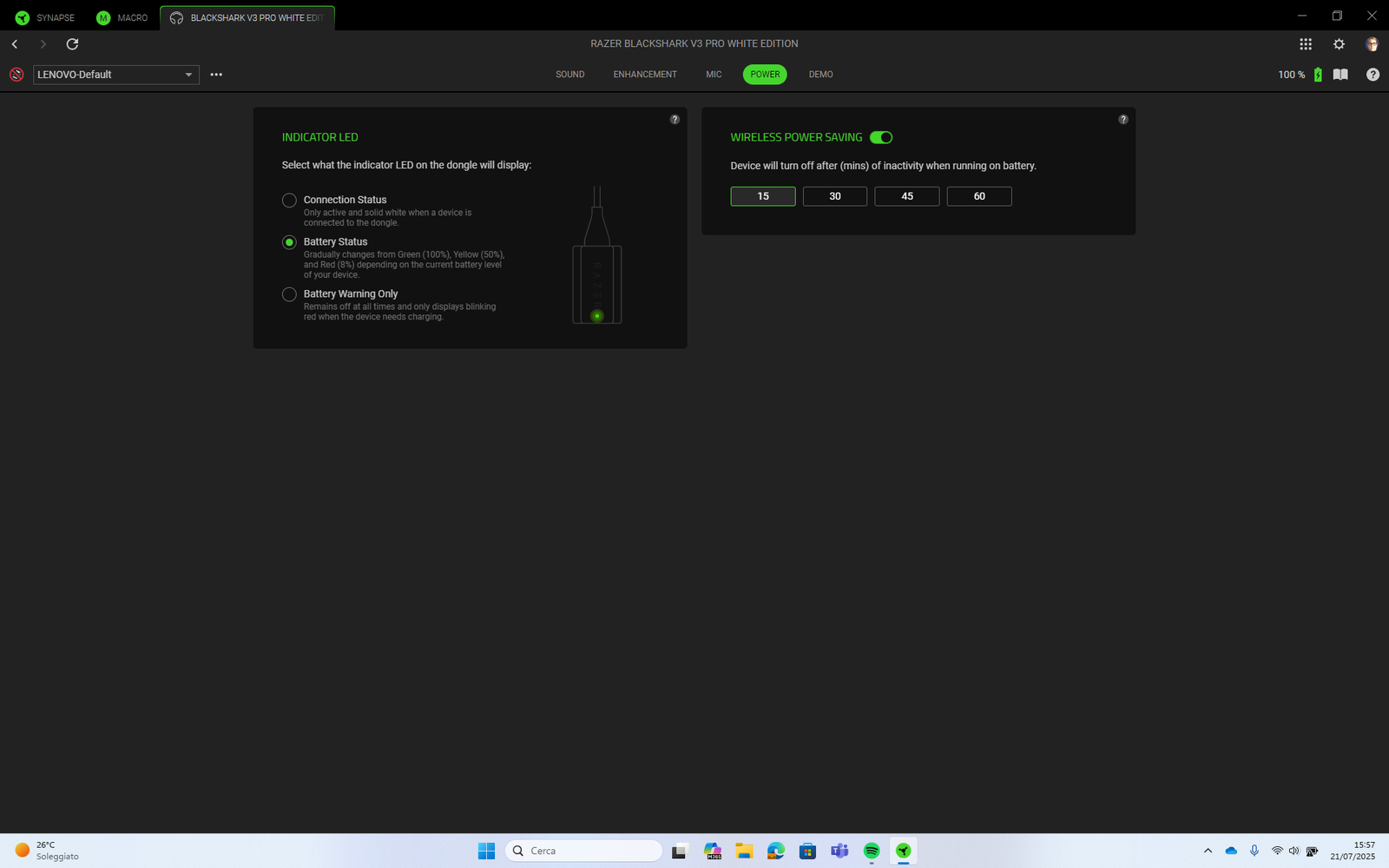Click the help icon in top bar
The height and width of the screenshot is (868, 1389).
coord(1373,75)
